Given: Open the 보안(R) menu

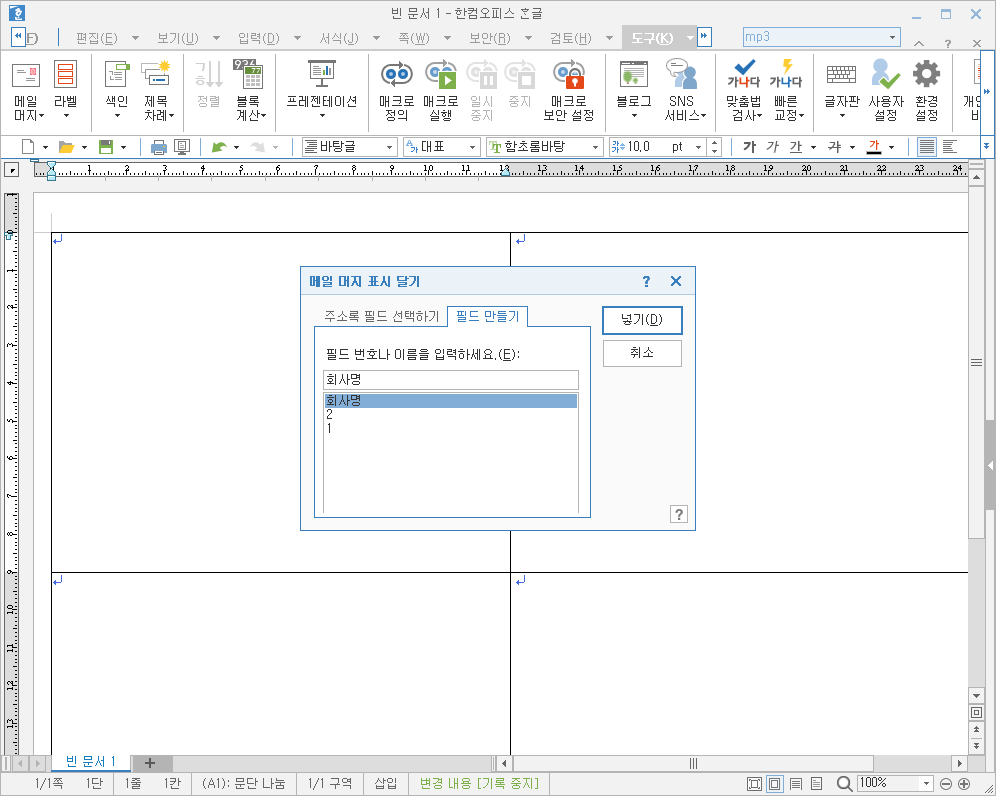Looking at the screenshot, I should tap(490, 39).
